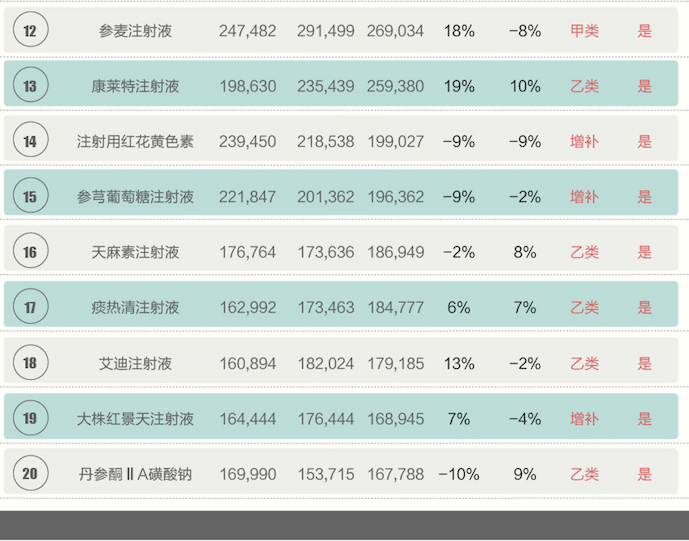Viewport: 689px width, 541px height.
Task: Select the −10% value for 丹参酮ⅡA磺酸钠
Action: [x=458, y=474]
